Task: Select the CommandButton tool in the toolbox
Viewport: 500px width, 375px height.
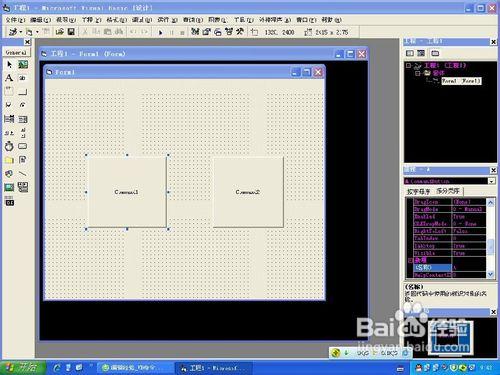Action: pyautogui.click(x=23, y=91)
